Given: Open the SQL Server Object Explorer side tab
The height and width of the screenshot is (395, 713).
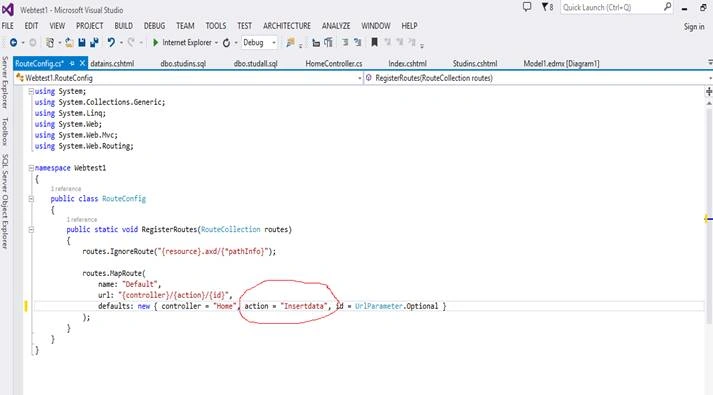Looking at the screenshot, I should 5,201.
